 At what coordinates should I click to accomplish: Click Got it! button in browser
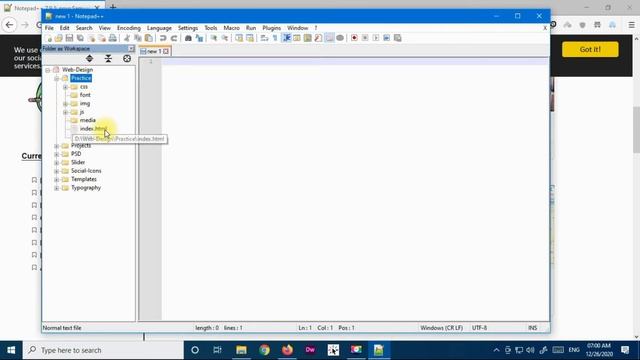[590, 49]
